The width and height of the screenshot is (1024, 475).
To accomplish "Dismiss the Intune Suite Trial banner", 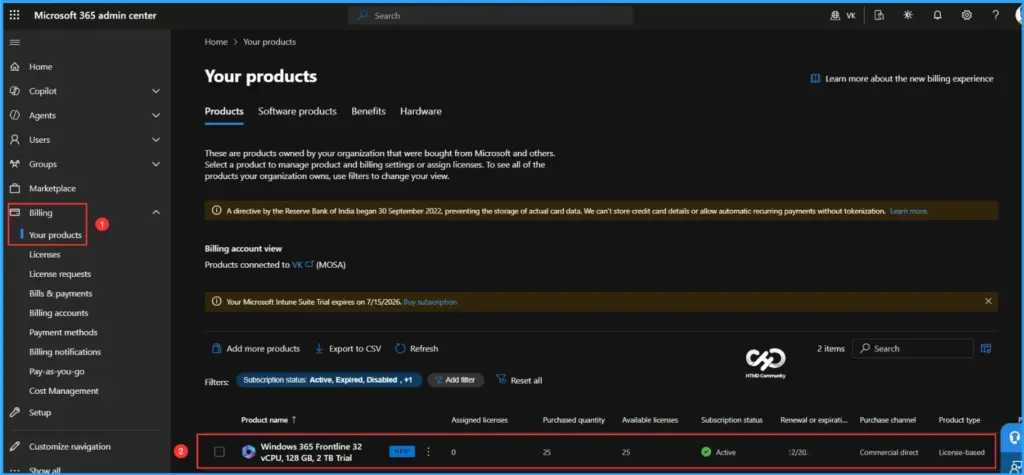I will coord(988,301).
